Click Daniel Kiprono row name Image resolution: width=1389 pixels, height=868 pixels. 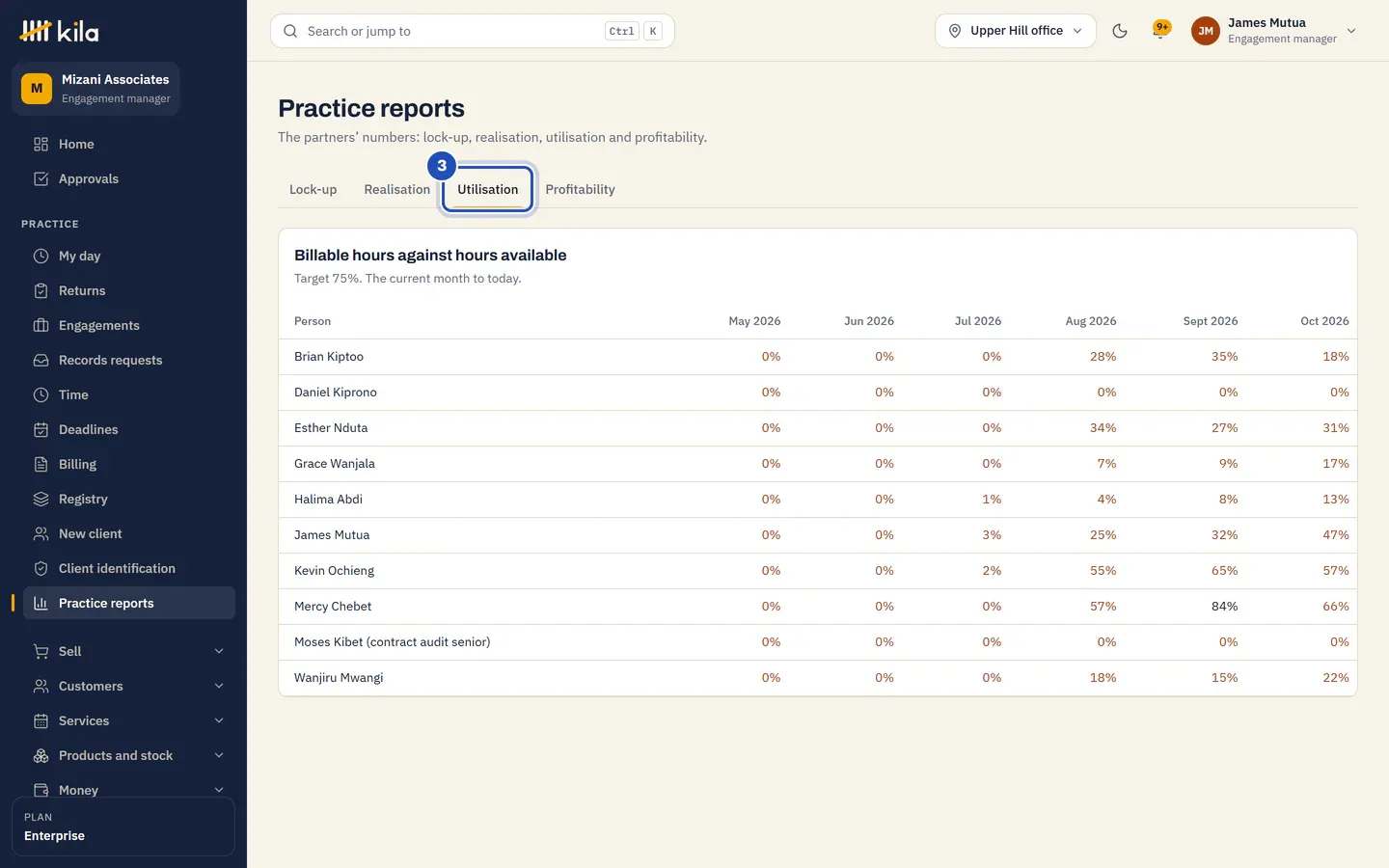pos(336,393)
